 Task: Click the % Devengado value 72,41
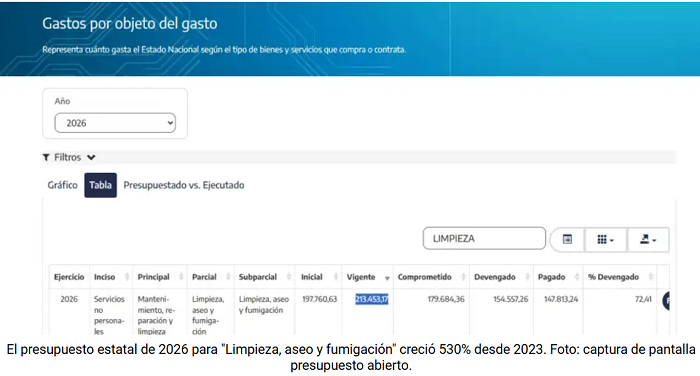pyautogui.click(x=643, y=299)
